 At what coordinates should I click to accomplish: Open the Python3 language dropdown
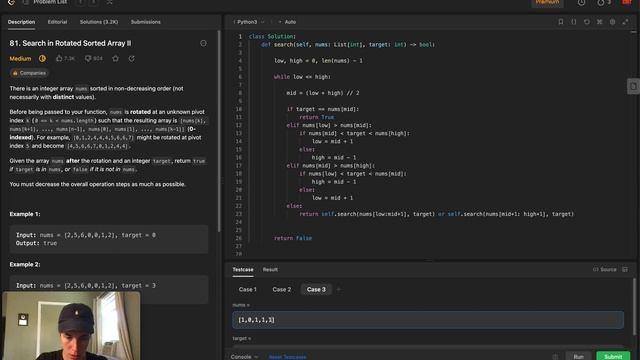tap(249, 22)
